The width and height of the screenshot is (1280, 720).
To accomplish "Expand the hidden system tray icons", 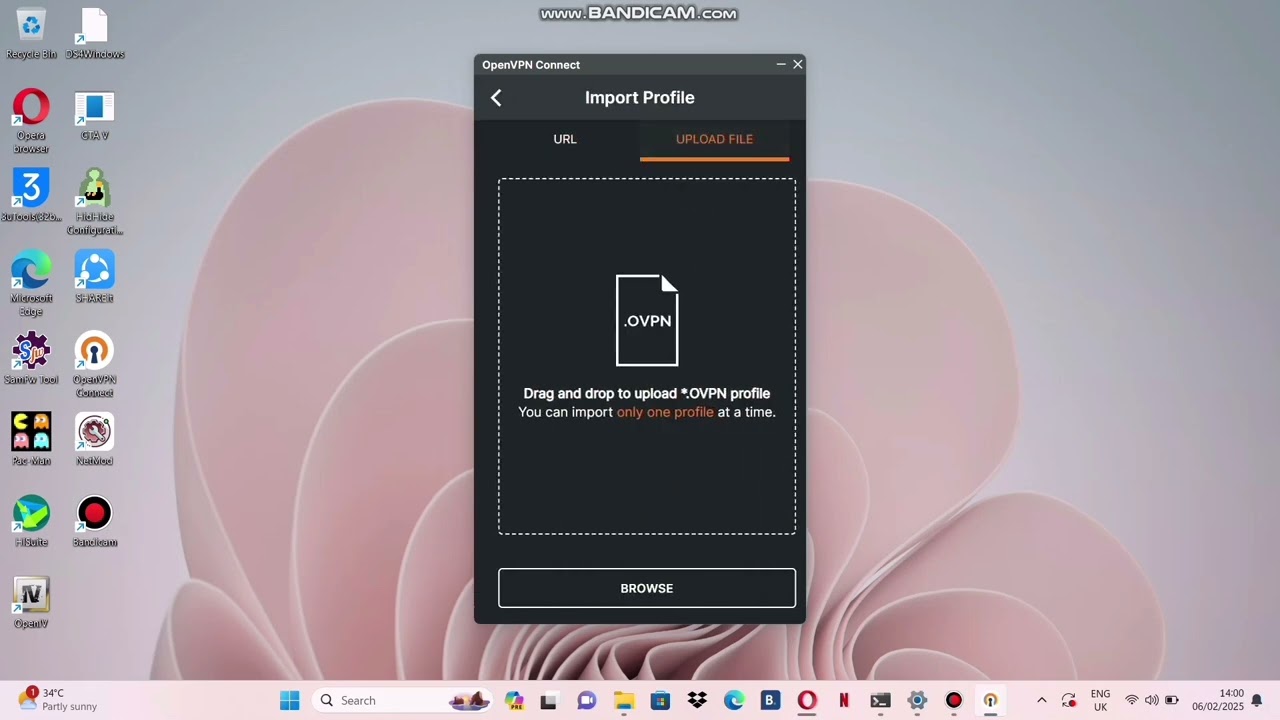I will tap(1041, 700).
